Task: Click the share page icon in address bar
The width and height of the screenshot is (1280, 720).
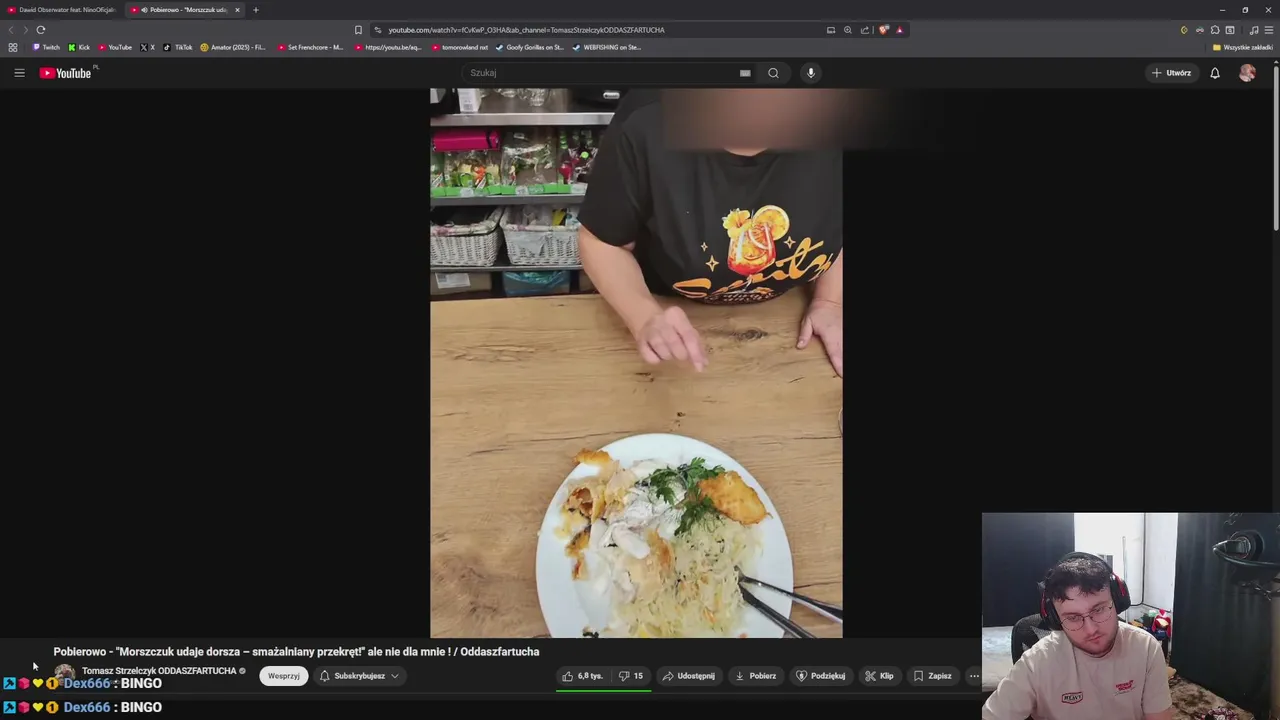Action: pyautogui.click(x=865, y=30)
